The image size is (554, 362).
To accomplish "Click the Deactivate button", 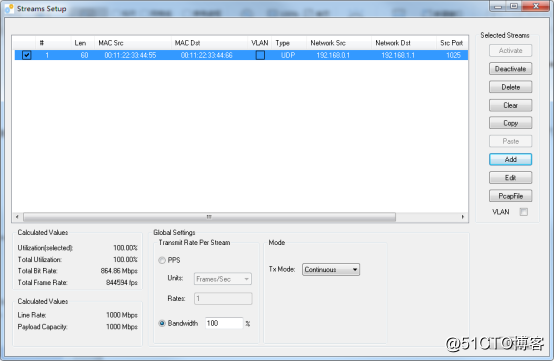I will pos(511,69).
